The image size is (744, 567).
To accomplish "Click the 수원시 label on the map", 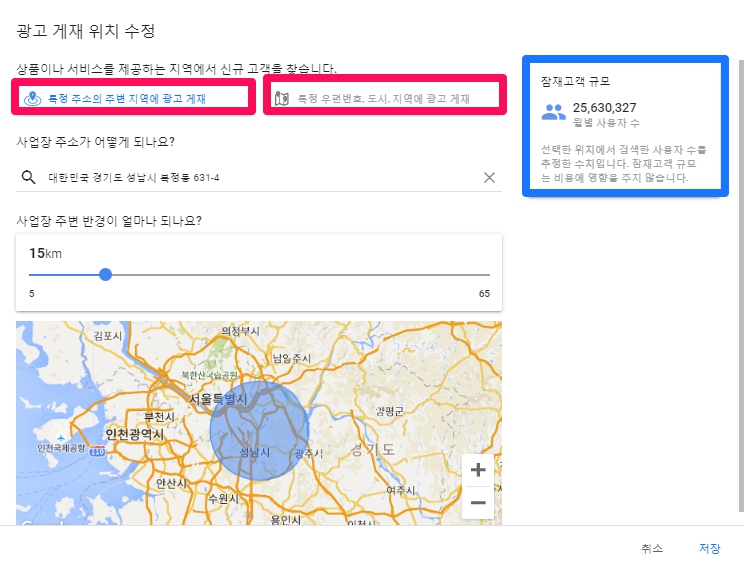I will [224, 499].
